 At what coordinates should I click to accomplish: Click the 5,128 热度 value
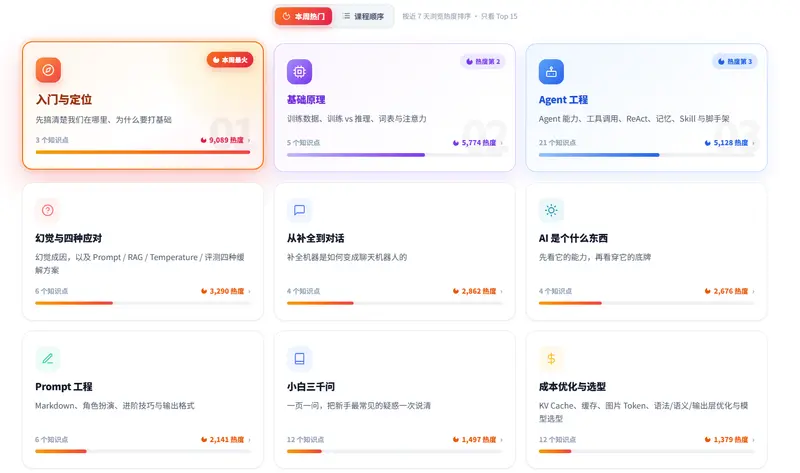click(x=727, y=143)
